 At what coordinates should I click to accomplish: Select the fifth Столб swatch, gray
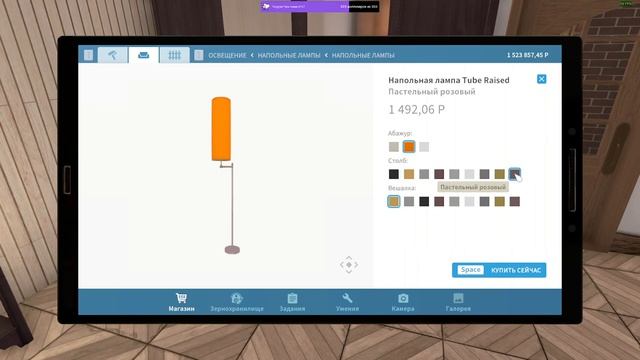click(x=454, y=174)
